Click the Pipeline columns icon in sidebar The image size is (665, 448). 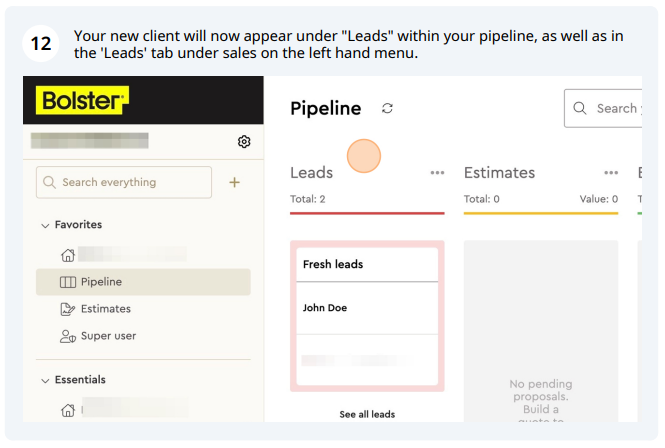68,282
